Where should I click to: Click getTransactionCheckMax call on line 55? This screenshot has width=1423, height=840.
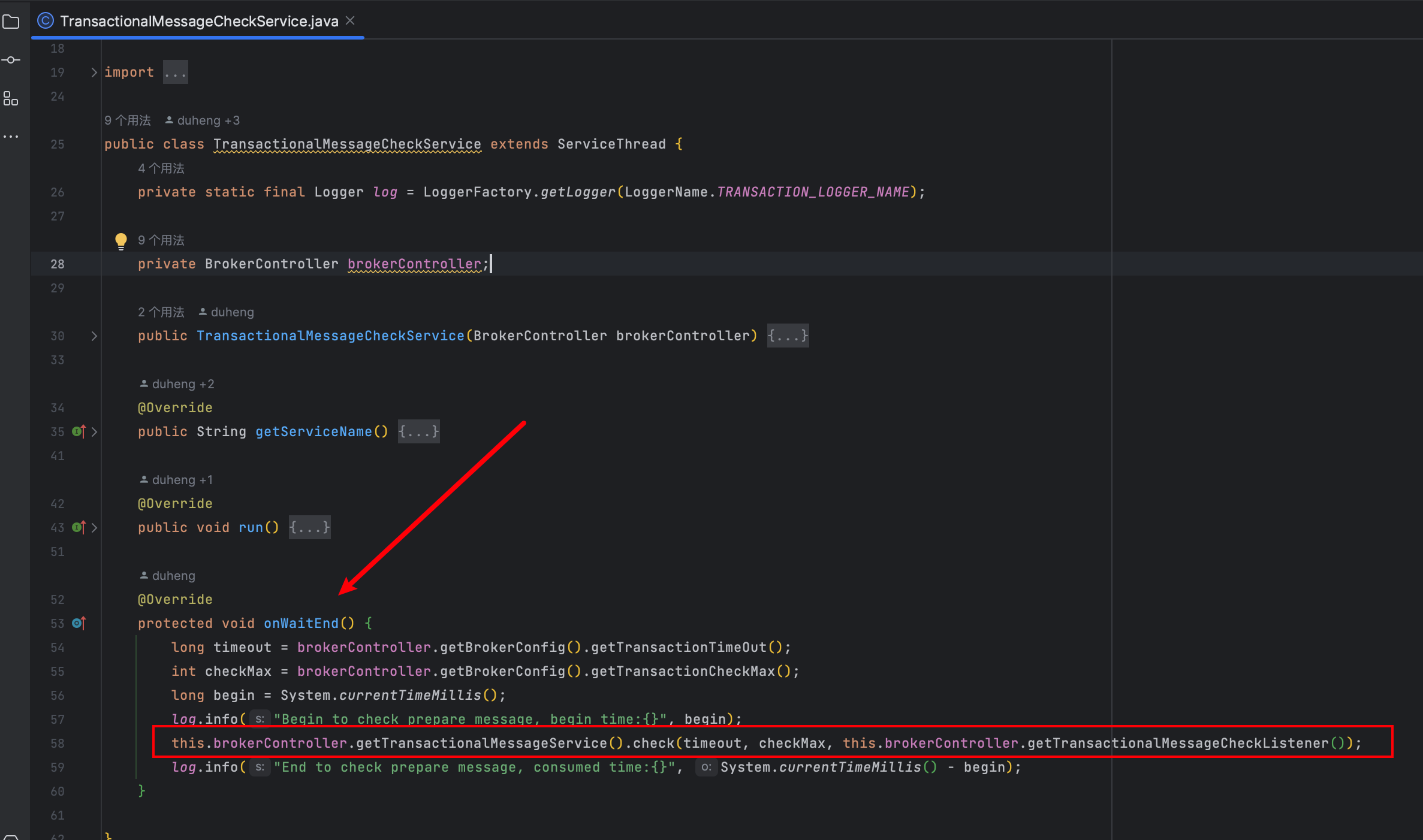point(683,672)
